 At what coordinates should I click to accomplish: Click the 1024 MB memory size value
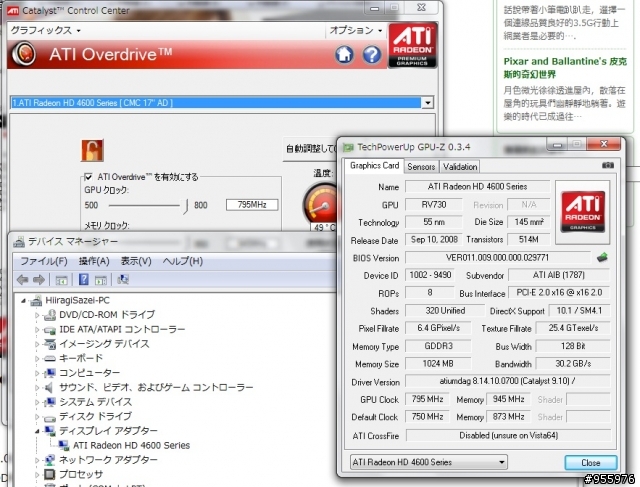(x=438, y=364)
